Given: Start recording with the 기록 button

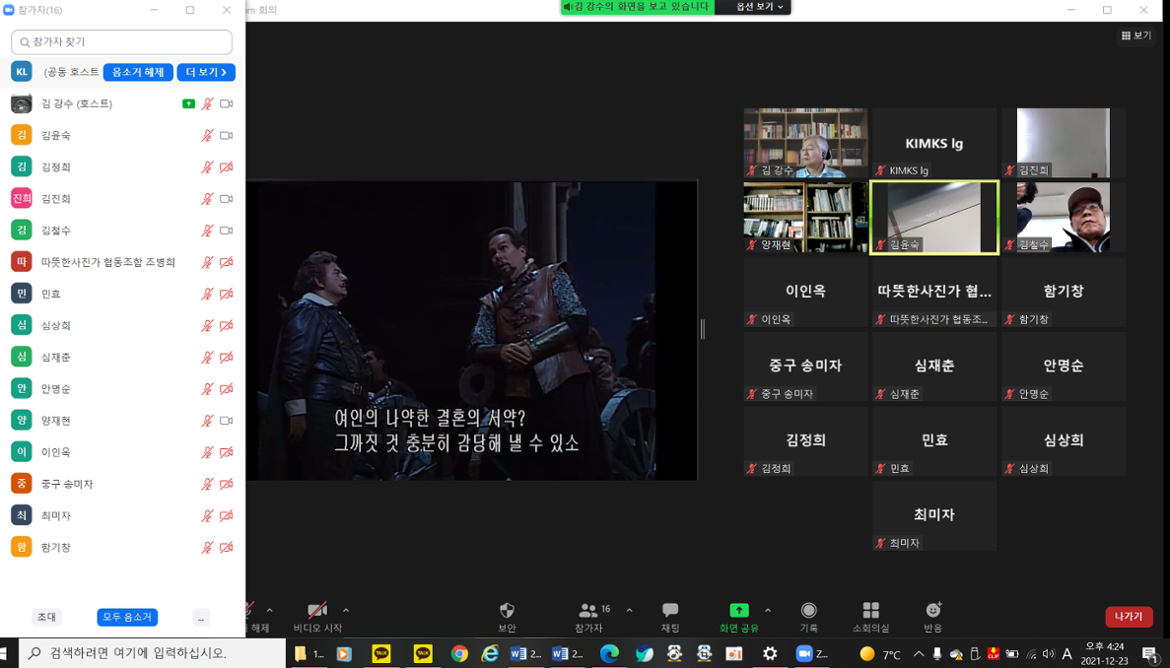Looking at the screenshot, I should (808, 615).
